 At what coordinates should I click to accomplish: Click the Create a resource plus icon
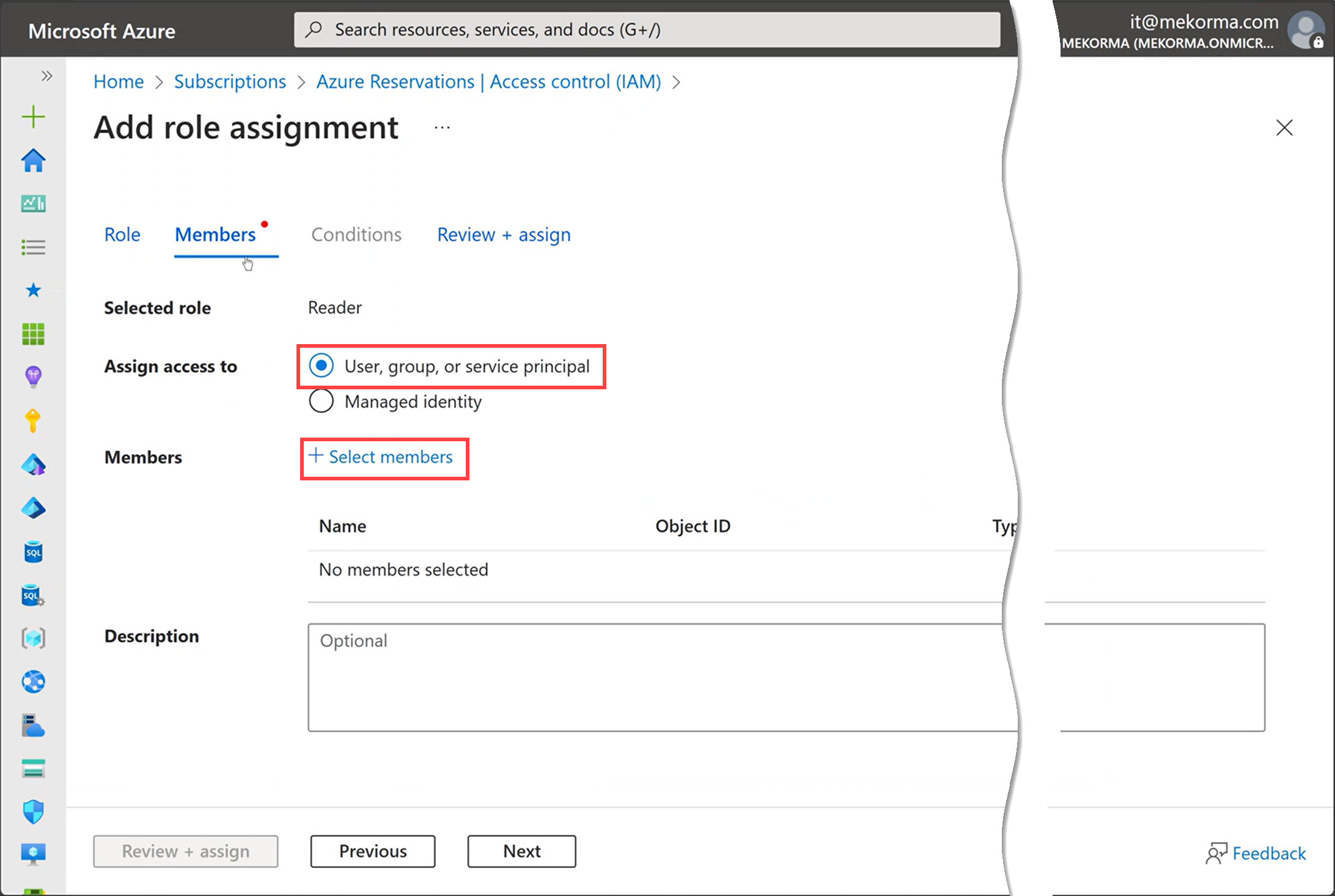point(33,117)
